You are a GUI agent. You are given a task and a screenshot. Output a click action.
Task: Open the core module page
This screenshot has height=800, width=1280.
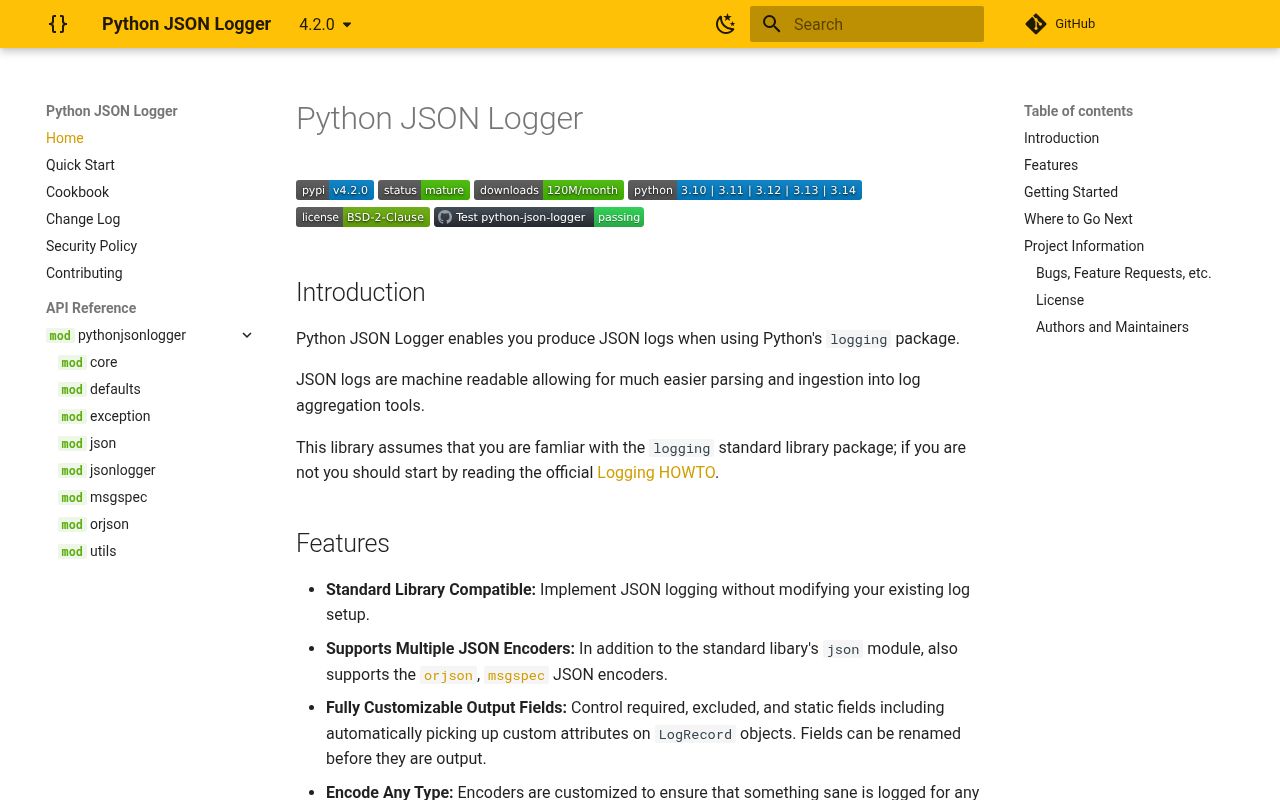click(88, 362)
